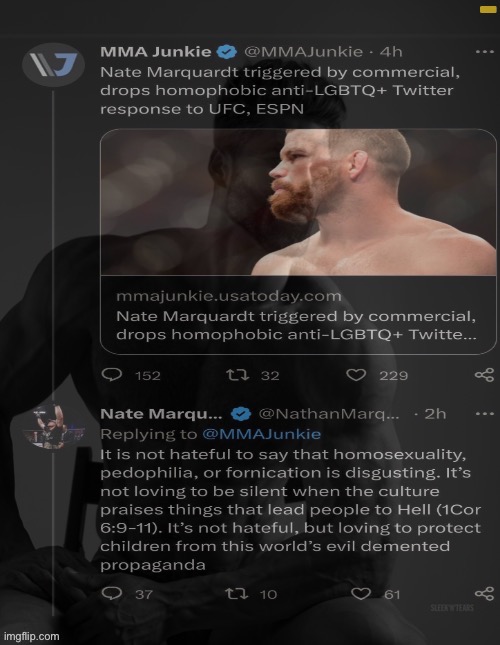Click the @MMAJunkie mention in reply

coord(262,434)
